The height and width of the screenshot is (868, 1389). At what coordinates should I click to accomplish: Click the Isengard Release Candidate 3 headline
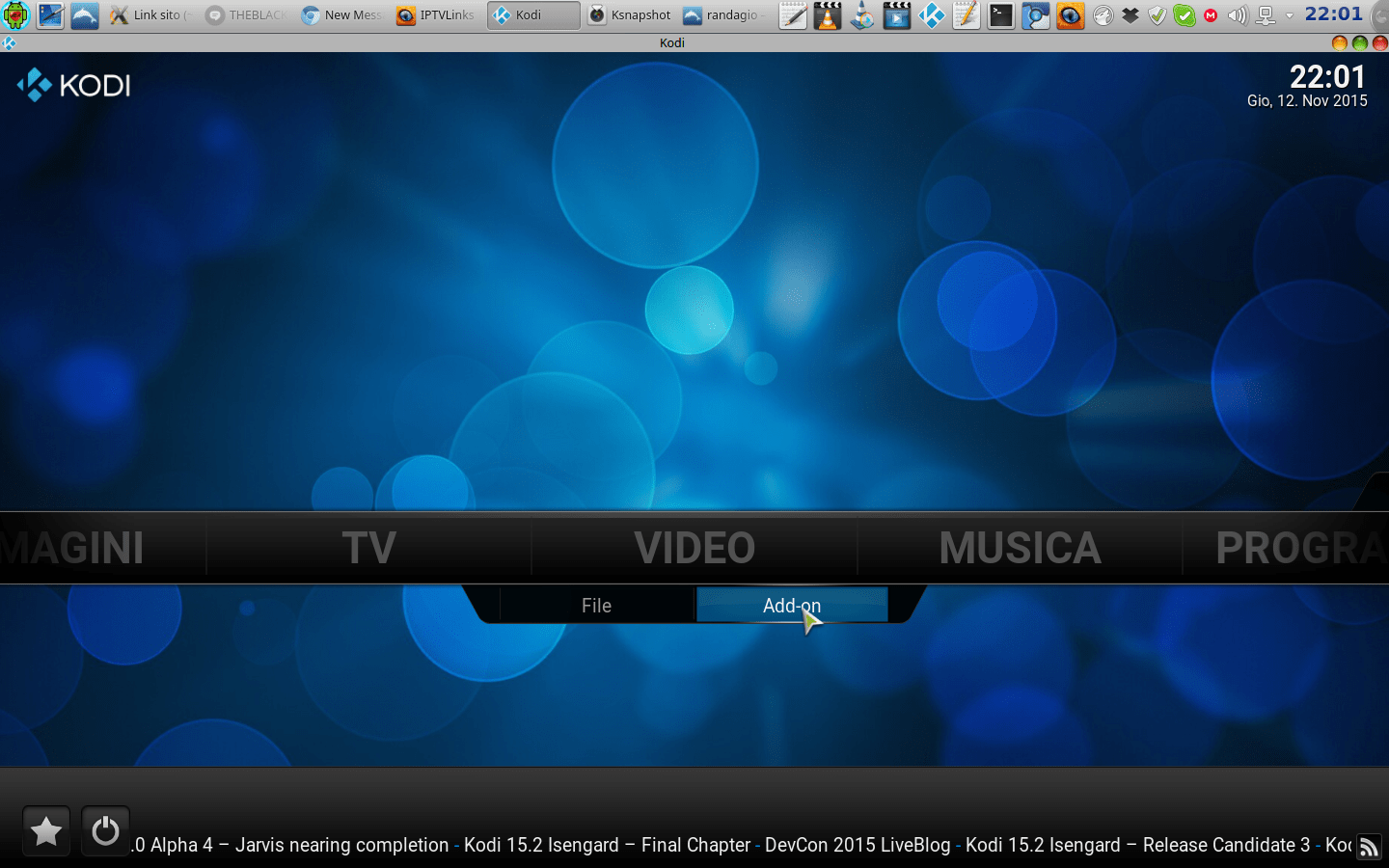click(1138, 845)
